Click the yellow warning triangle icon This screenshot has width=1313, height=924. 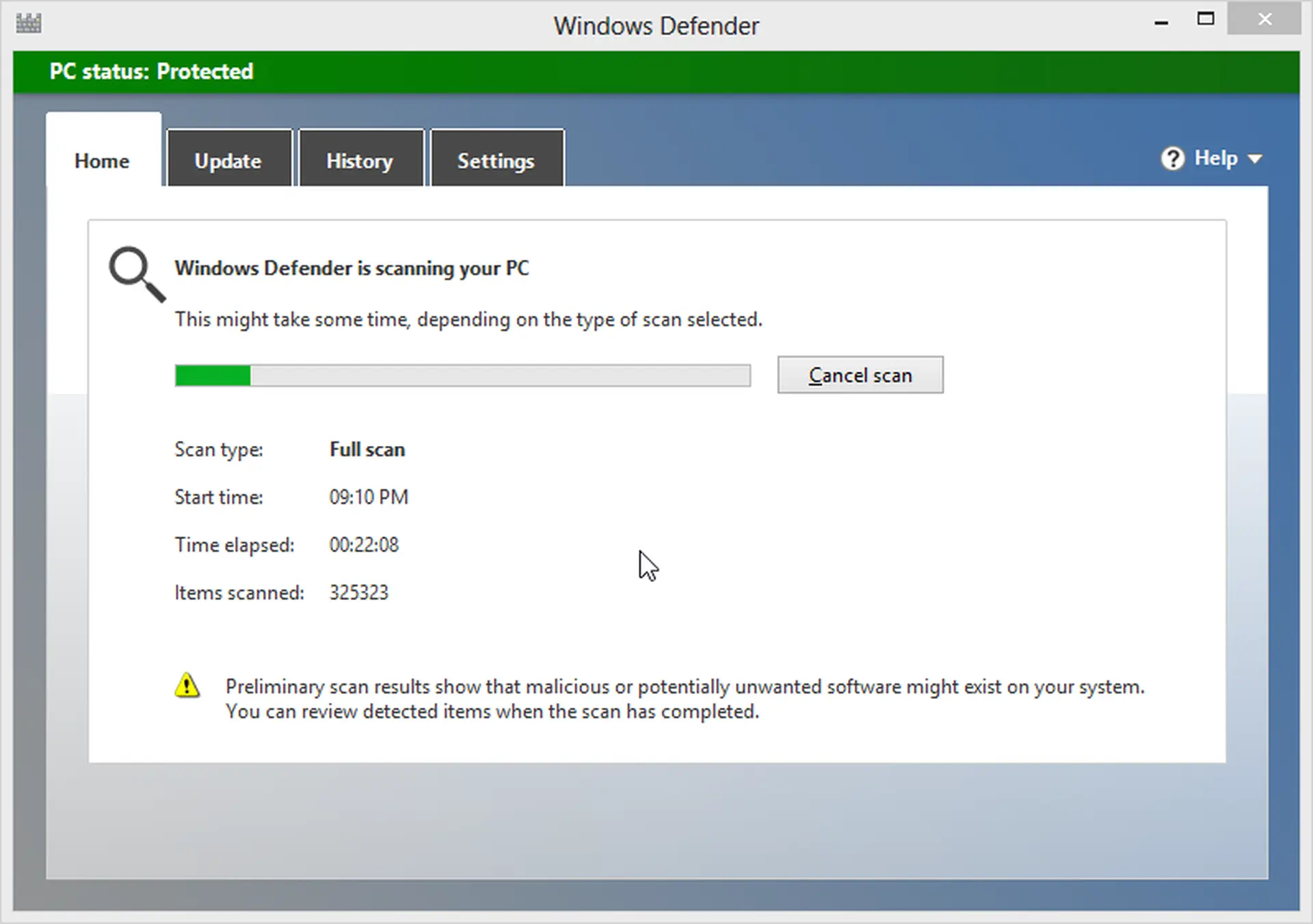tap(187, 685)
